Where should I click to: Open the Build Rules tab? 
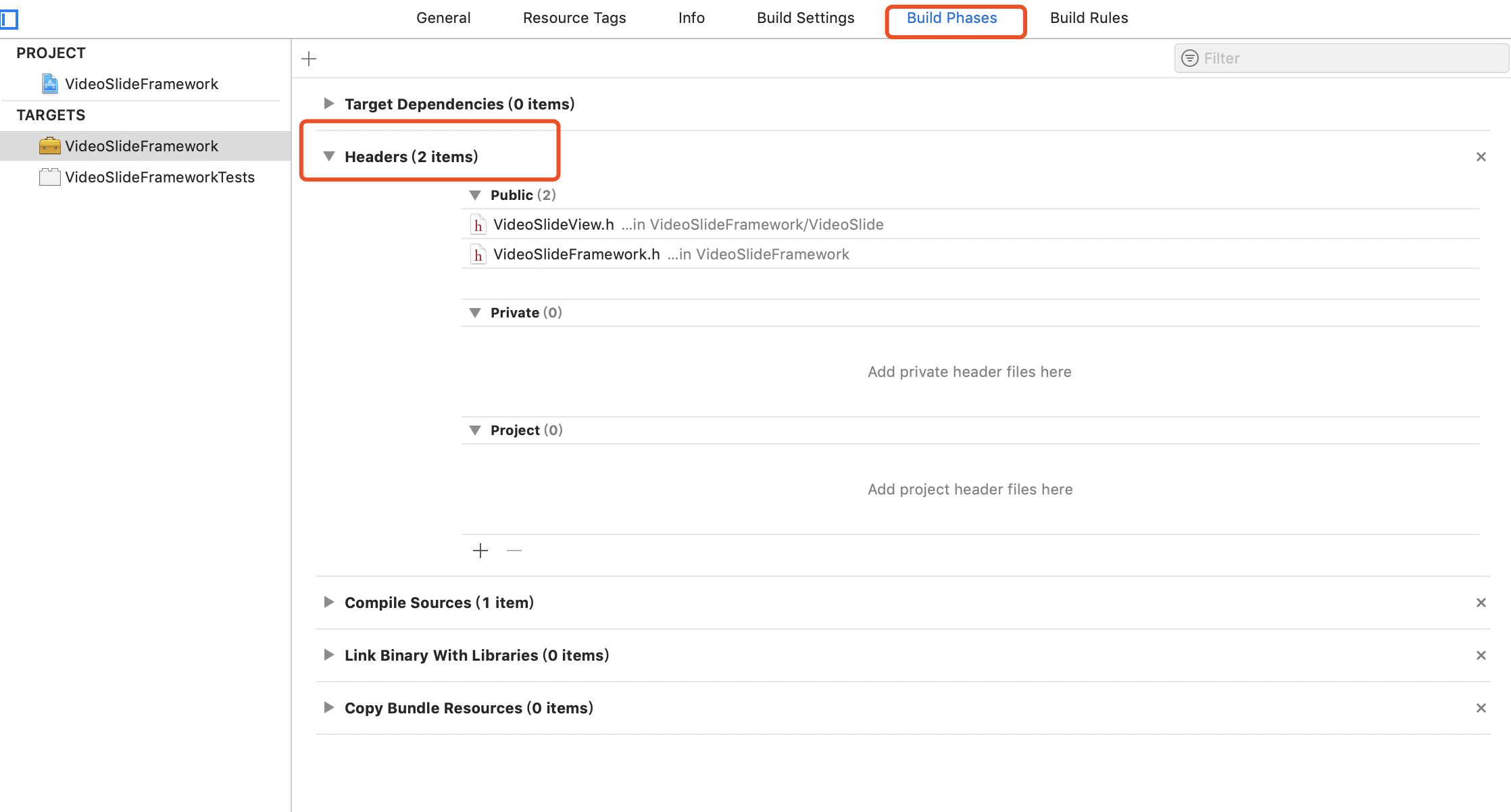(1089, 18)
